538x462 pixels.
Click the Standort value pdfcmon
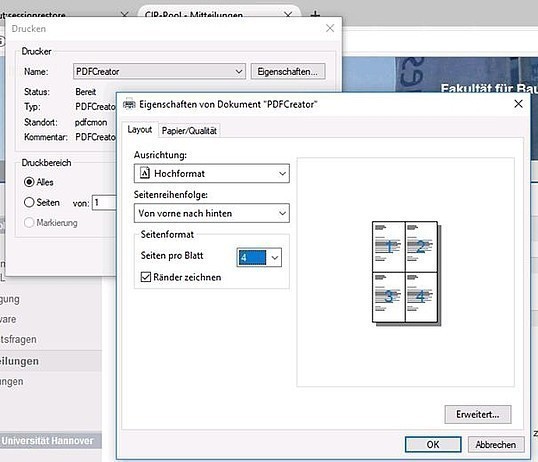click(91, 122)
